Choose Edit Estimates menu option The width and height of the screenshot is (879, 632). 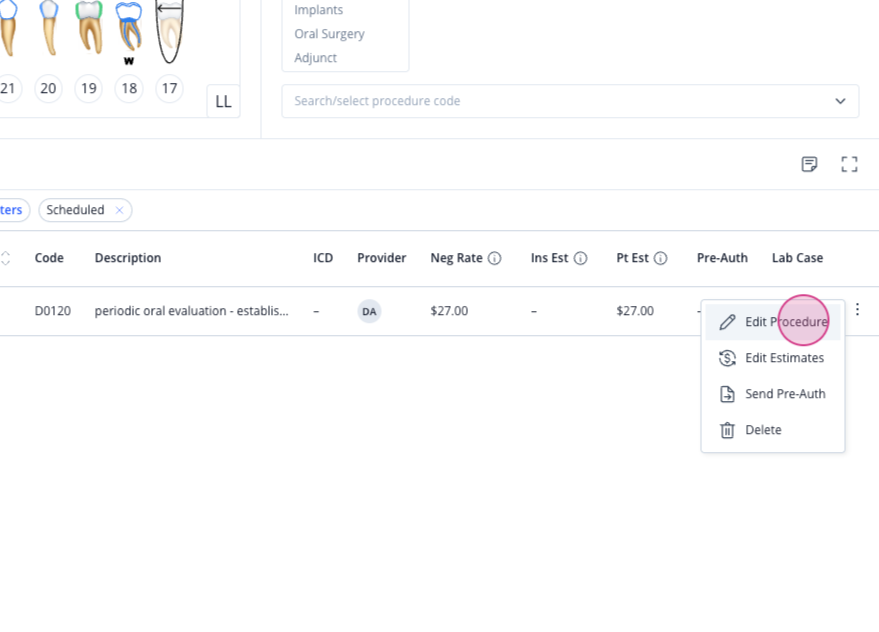click(772, 358)
